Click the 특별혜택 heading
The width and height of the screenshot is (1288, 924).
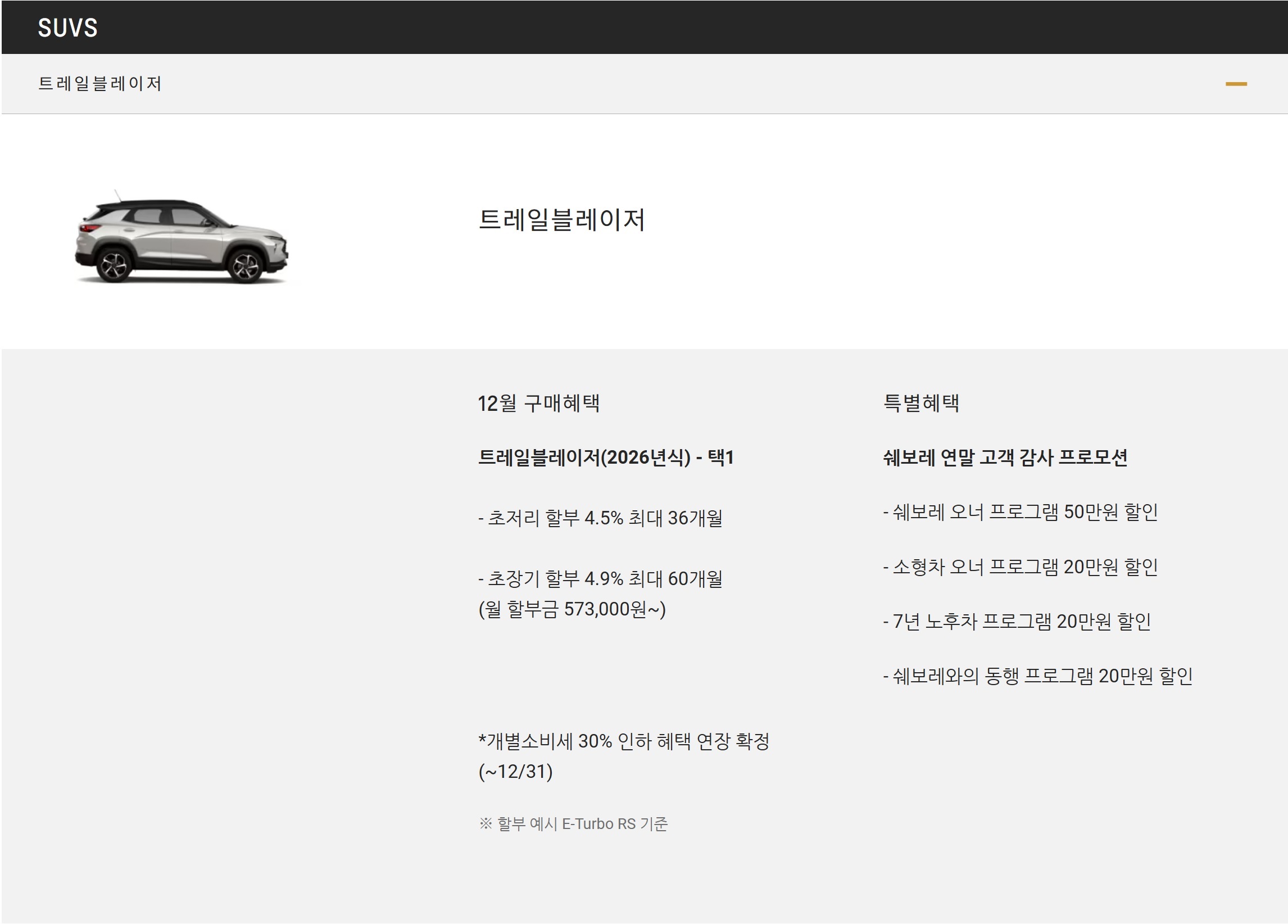coord(921,403)
